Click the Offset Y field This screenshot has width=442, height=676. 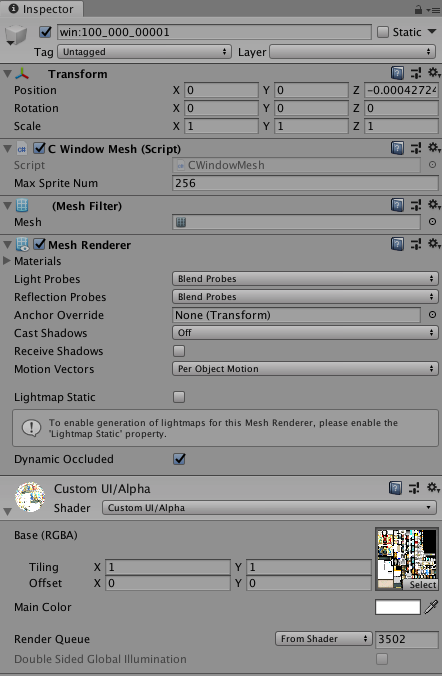(x=309, y=583)
